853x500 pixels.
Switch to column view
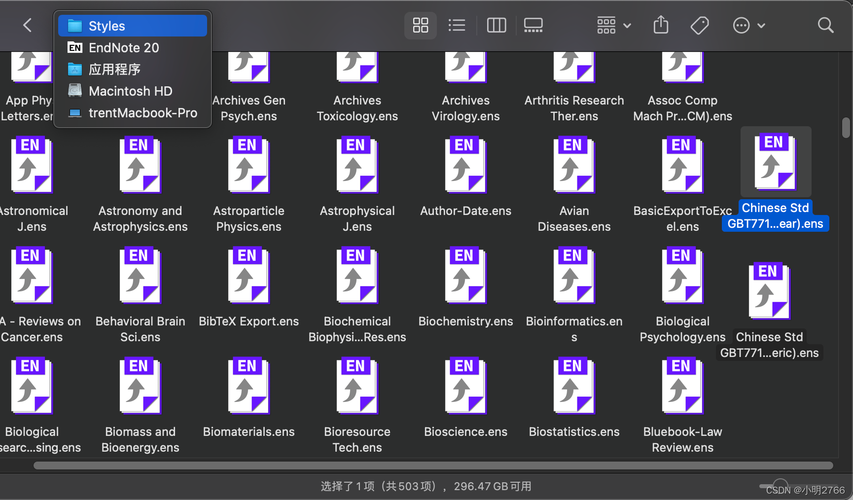(496, 25)
